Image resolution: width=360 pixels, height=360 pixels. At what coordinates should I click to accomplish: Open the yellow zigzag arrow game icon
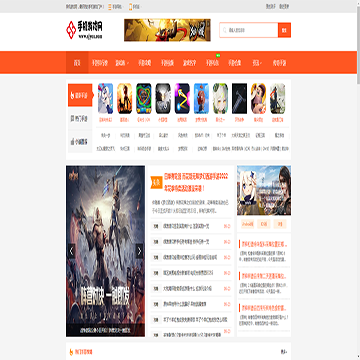pyautogui.click(x=182, y=99)
